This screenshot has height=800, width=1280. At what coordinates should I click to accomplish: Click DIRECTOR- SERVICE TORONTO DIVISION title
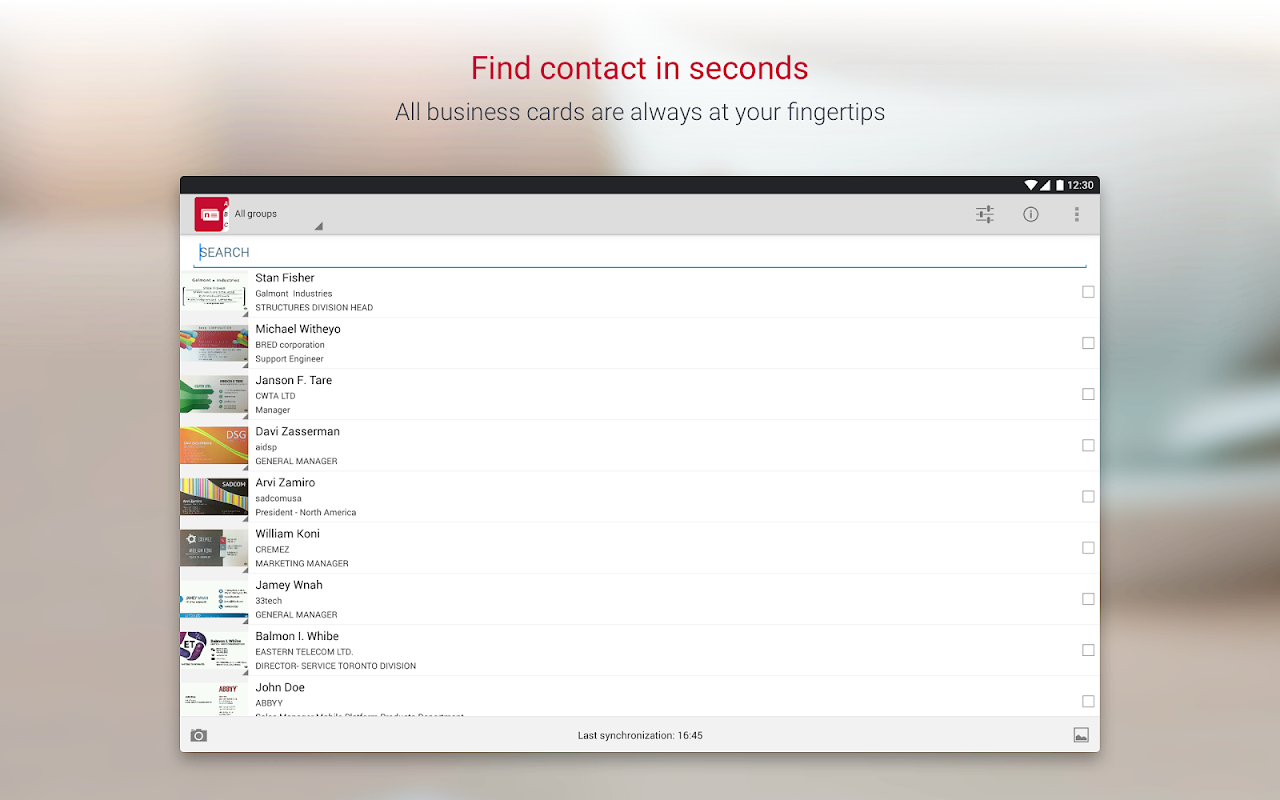point(336,666)
